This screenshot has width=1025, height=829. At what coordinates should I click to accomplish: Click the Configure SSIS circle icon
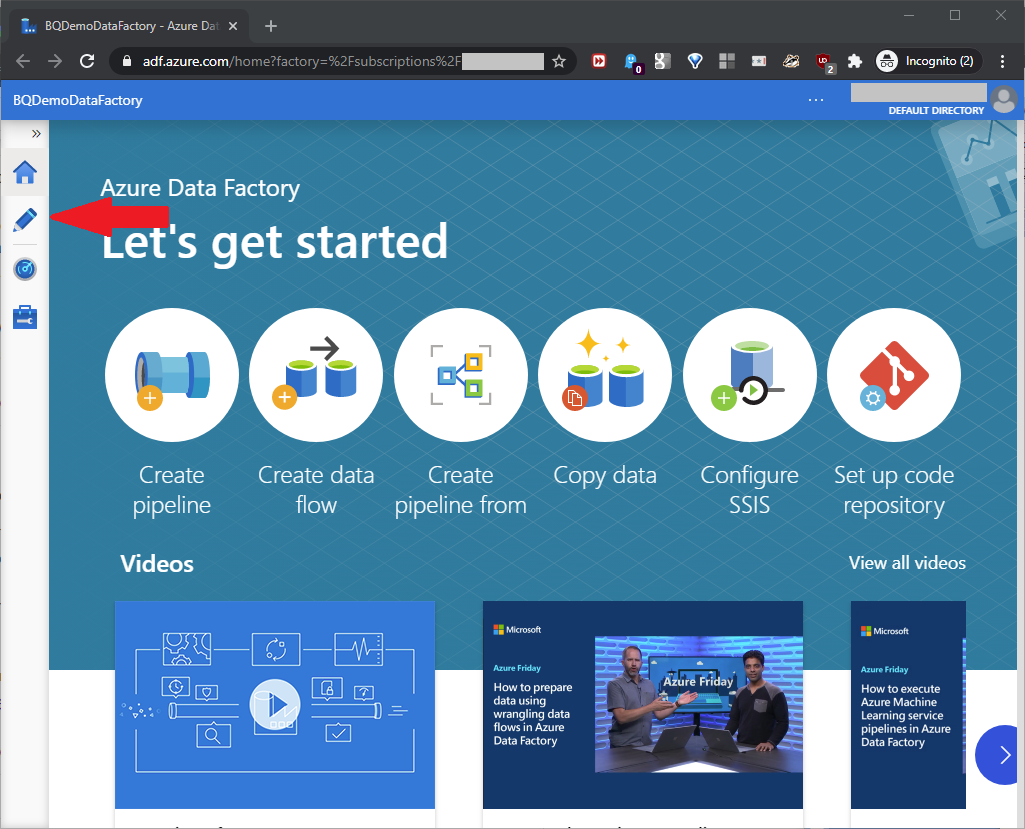(749, 375)
